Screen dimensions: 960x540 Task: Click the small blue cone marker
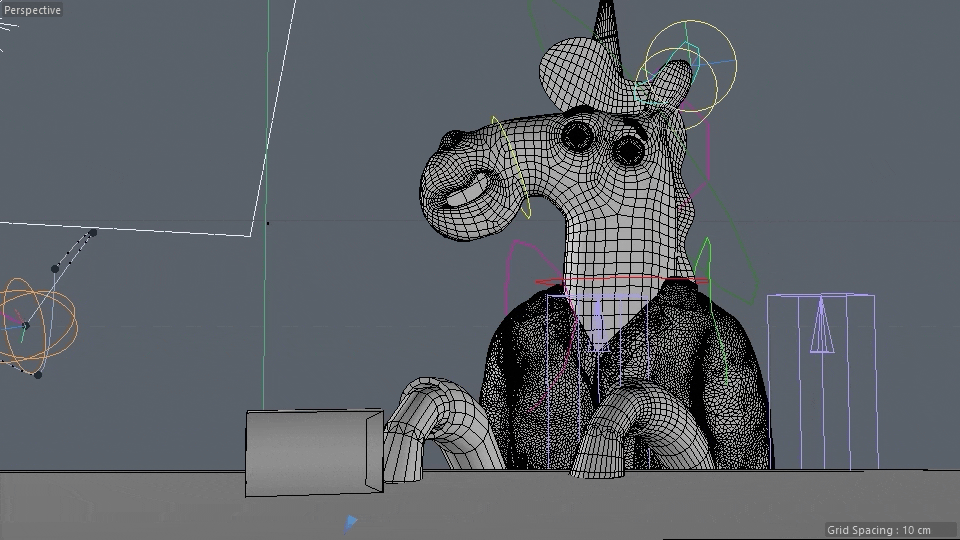point(350,523)
